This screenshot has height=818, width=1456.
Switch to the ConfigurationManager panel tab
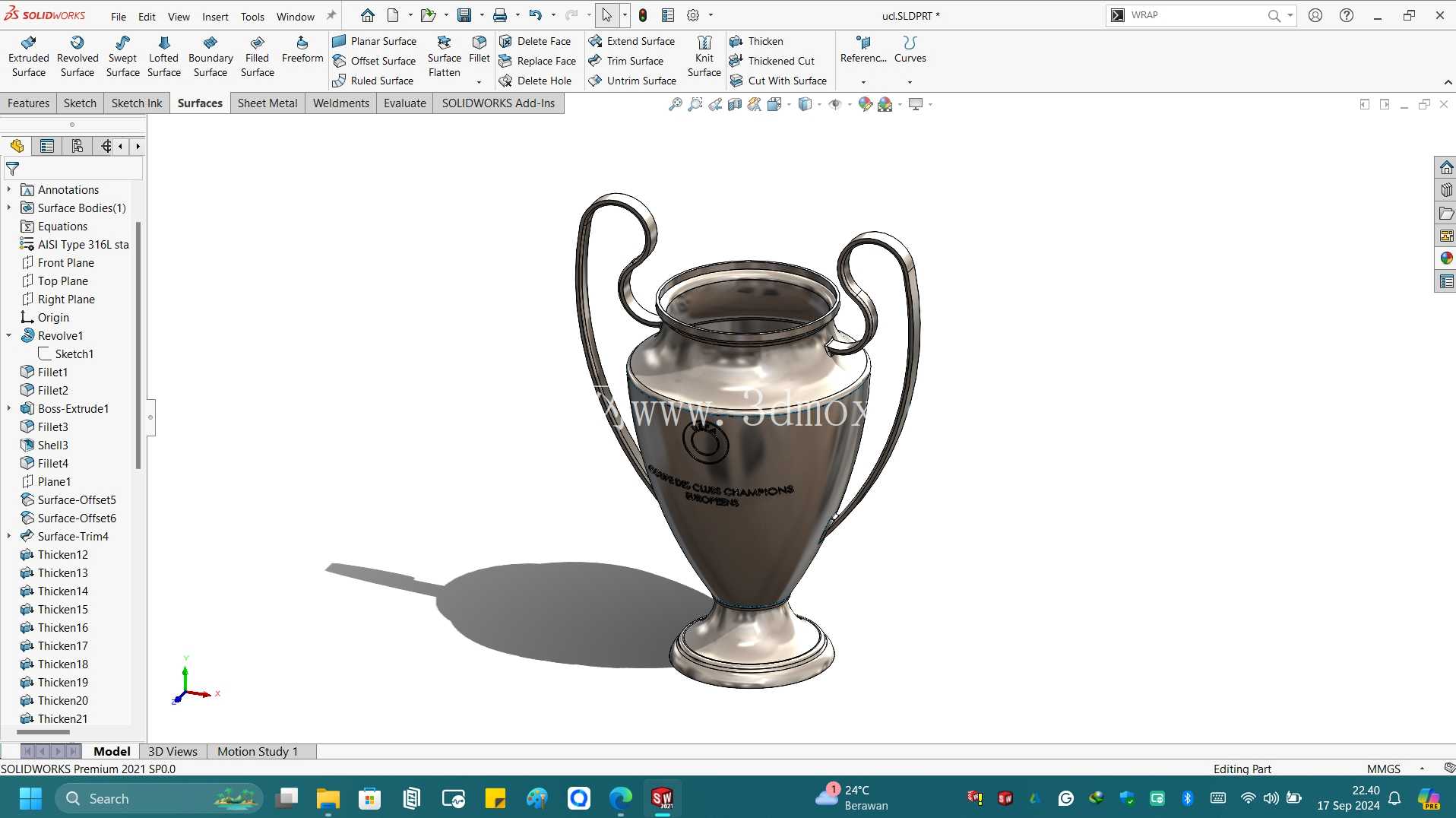point(77,146)
